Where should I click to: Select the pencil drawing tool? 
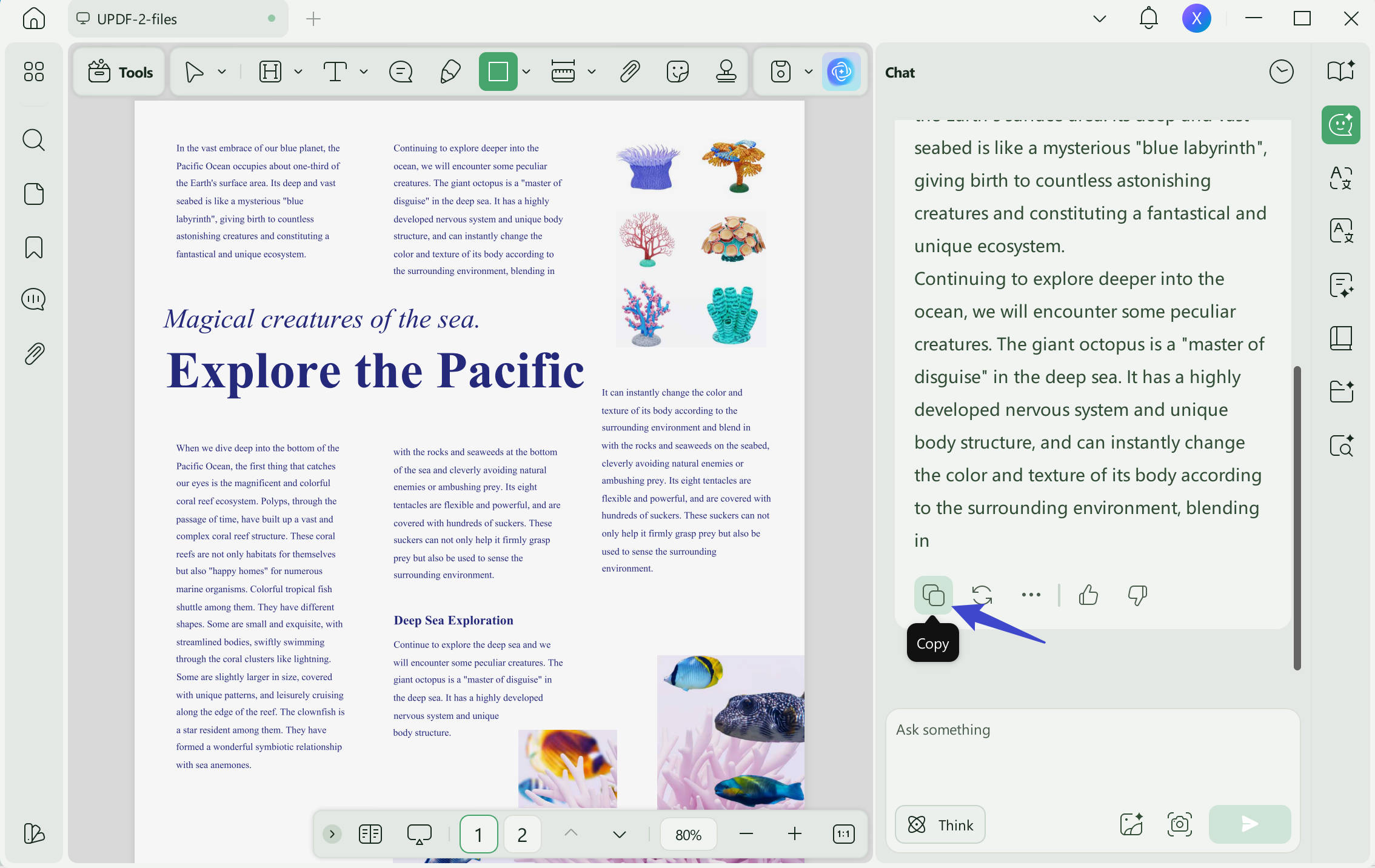tap(450, 72)
